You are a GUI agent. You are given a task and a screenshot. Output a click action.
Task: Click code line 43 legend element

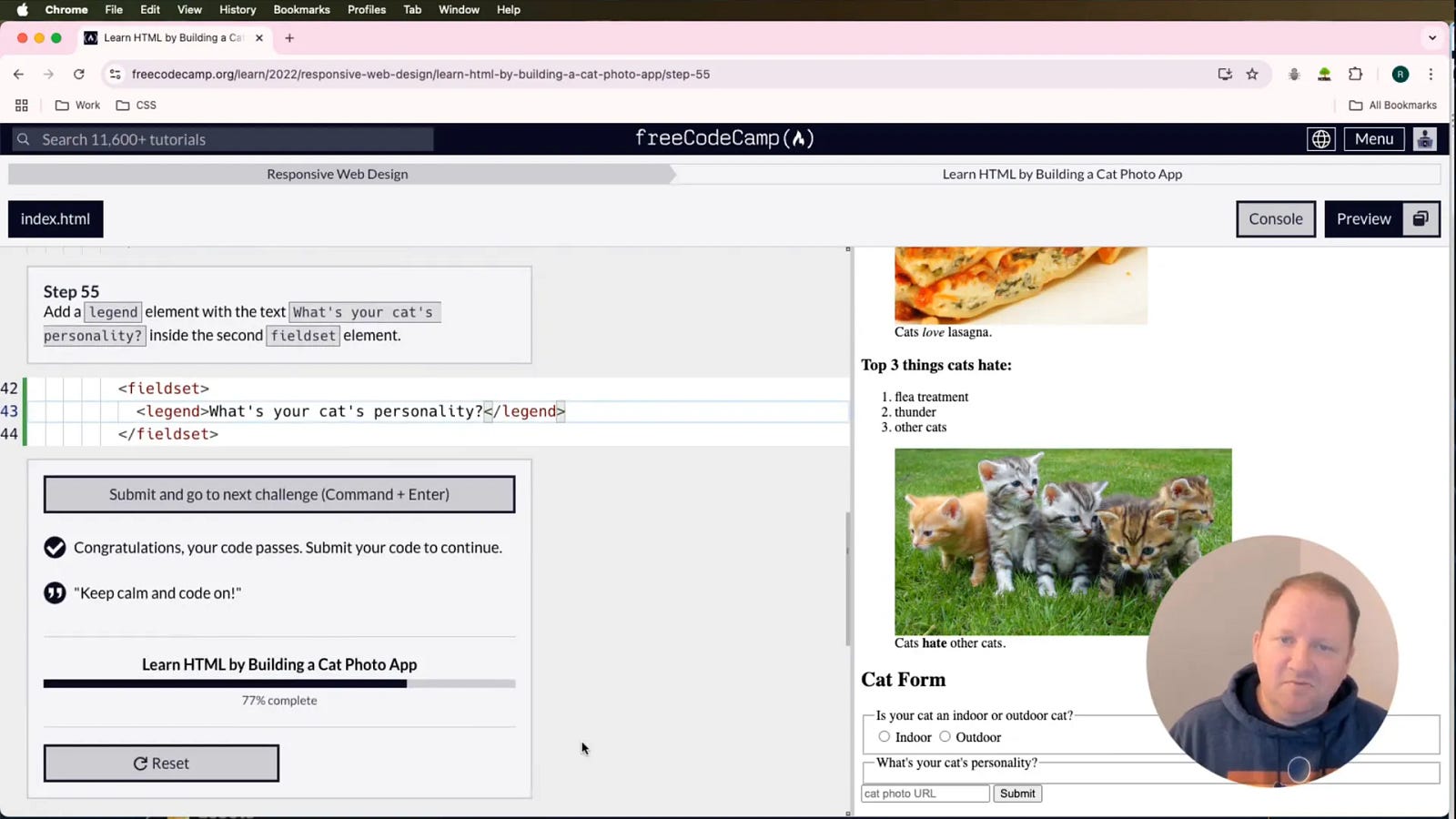[x=350, y=411]
